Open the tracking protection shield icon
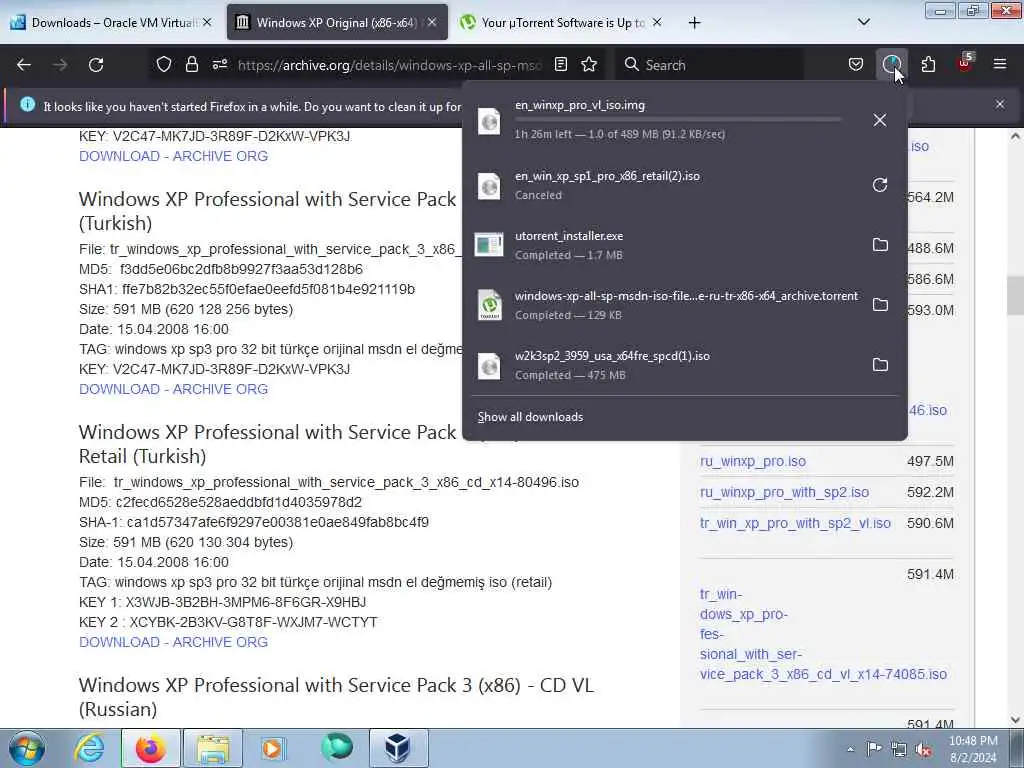The image size is (1024, 768). pyautogui.click(x=164, y=65)
